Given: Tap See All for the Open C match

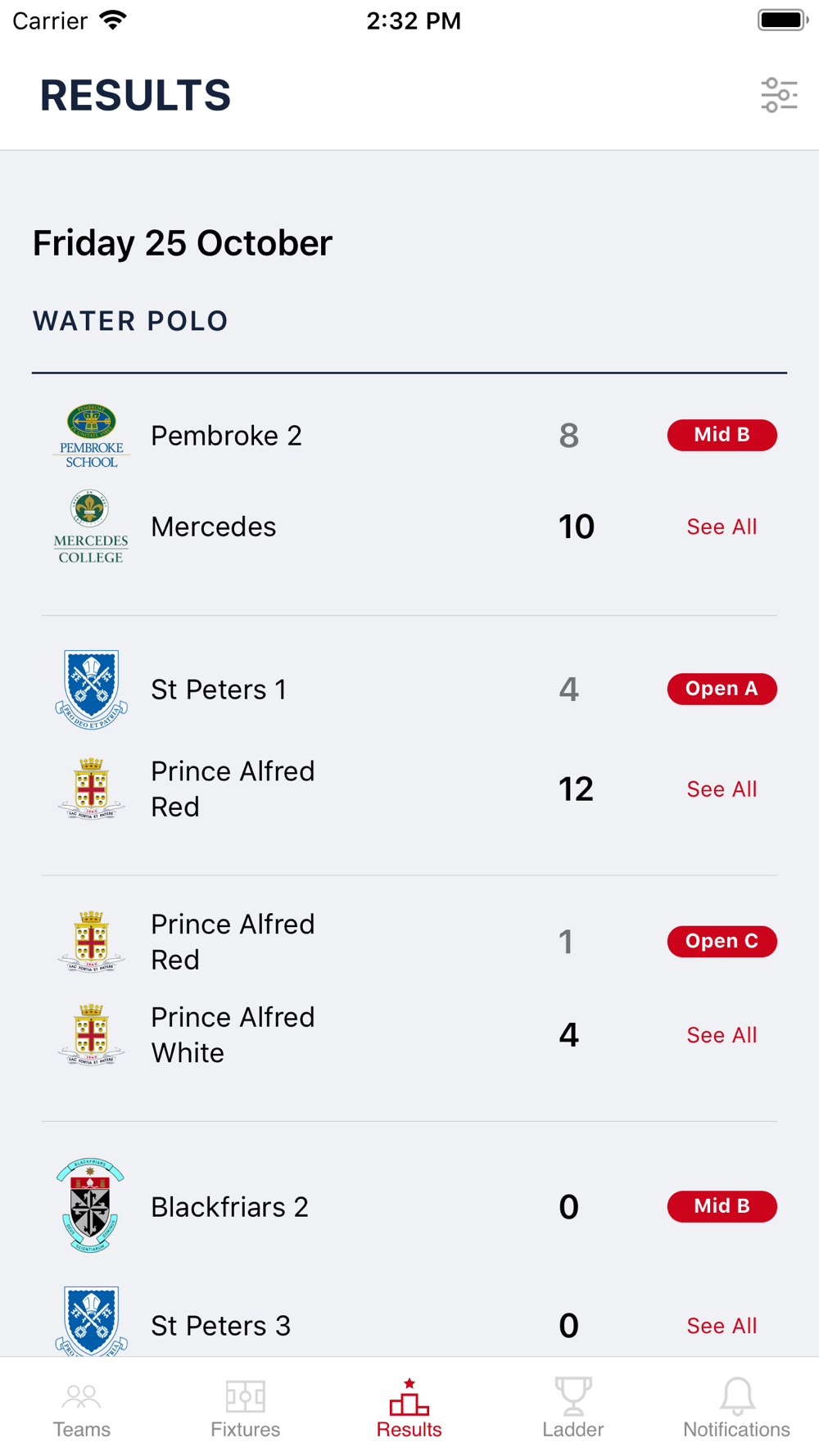Looking at the screenshot, I should (x=722, y=1035).
